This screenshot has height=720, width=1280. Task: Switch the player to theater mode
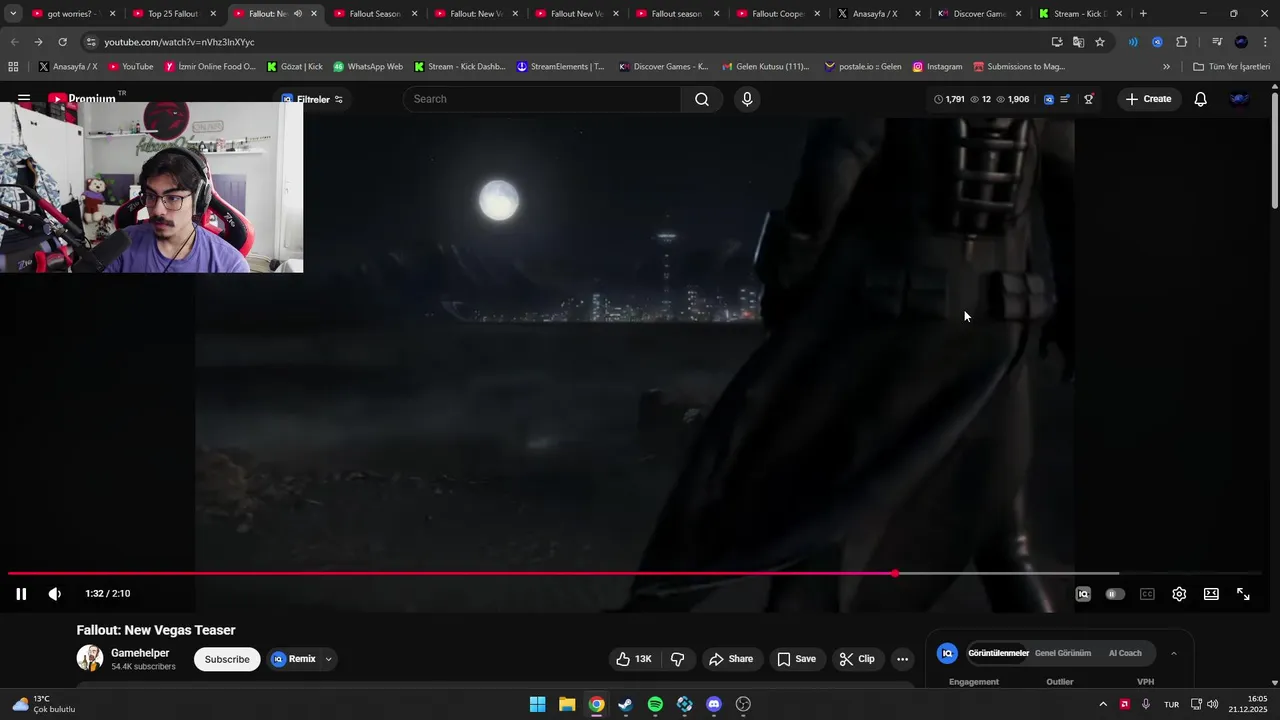coord(1211,594)
